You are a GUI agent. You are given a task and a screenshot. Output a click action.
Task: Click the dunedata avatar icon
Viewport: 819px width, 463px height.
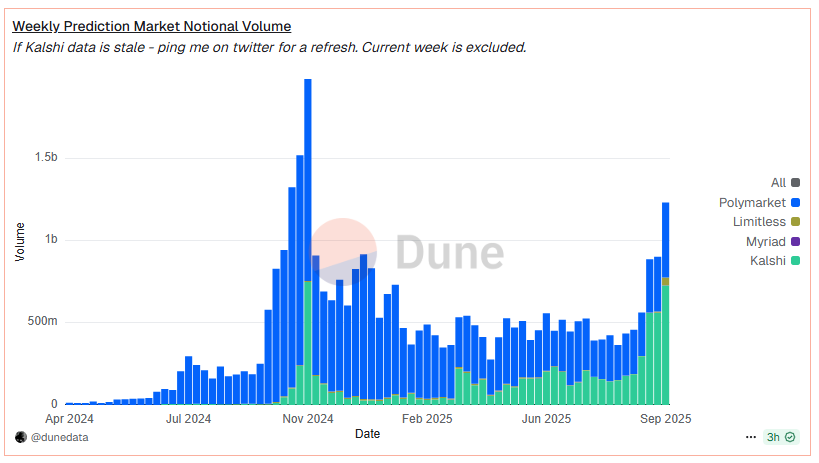coord(21,437)
